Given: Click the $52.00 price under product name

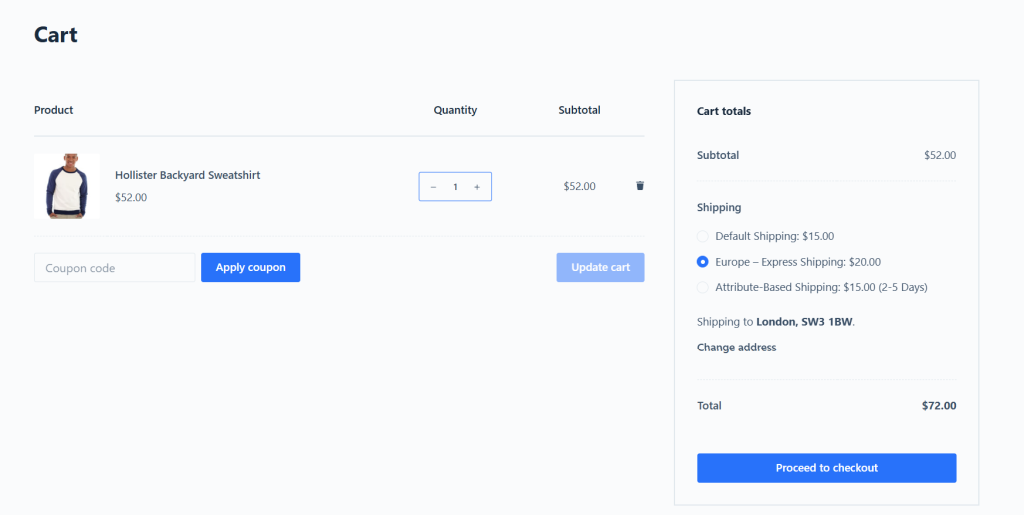Looking at the screenshot, I should point(131,197).
